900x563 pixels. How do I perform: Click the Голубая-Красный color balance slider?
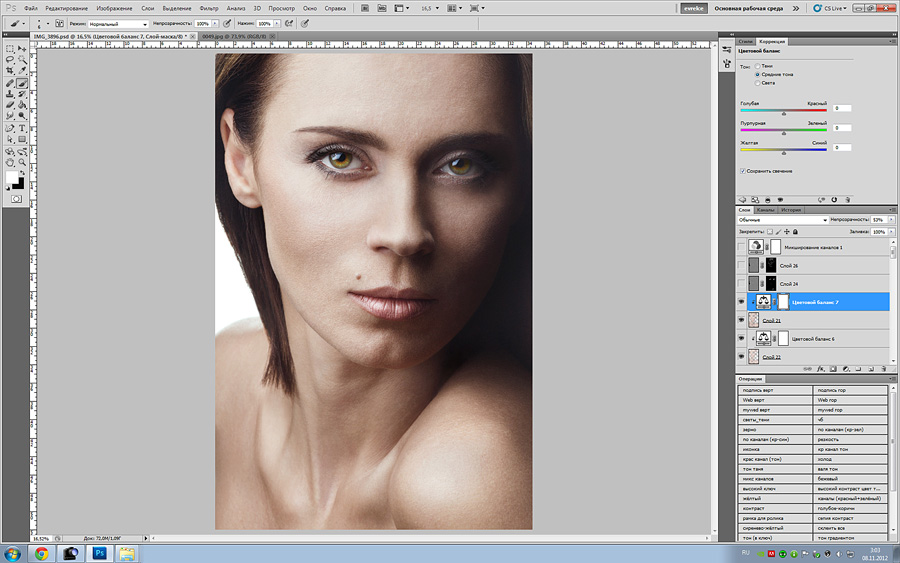point(783,111)
